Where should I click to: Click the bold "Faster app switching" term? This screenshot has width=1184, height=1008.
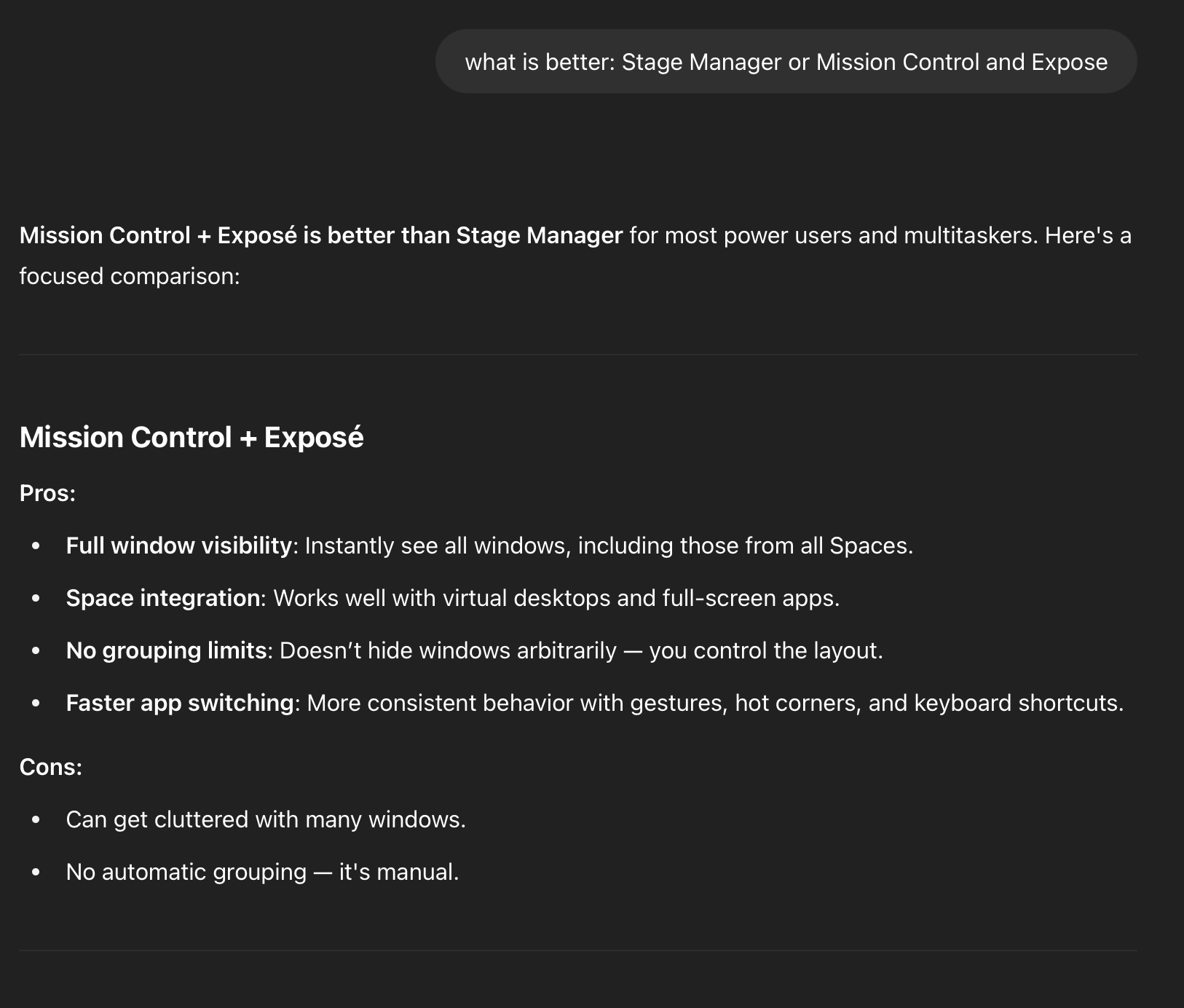pyautogui.click(x=179, y=703)
